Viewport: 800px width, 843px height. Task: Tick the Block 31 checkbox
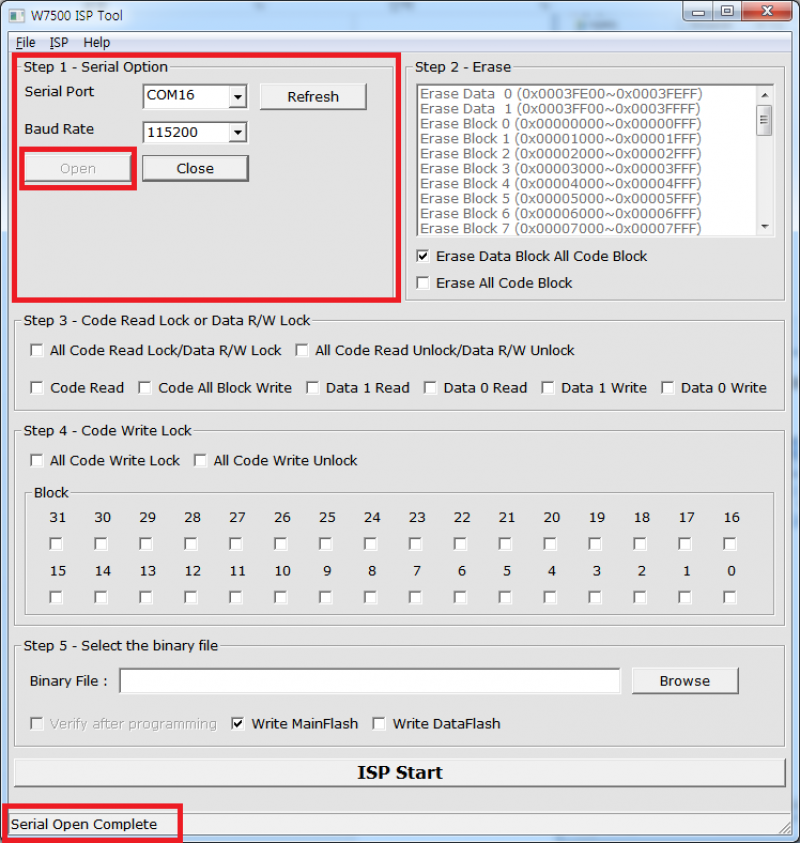(x=56, y=544)
